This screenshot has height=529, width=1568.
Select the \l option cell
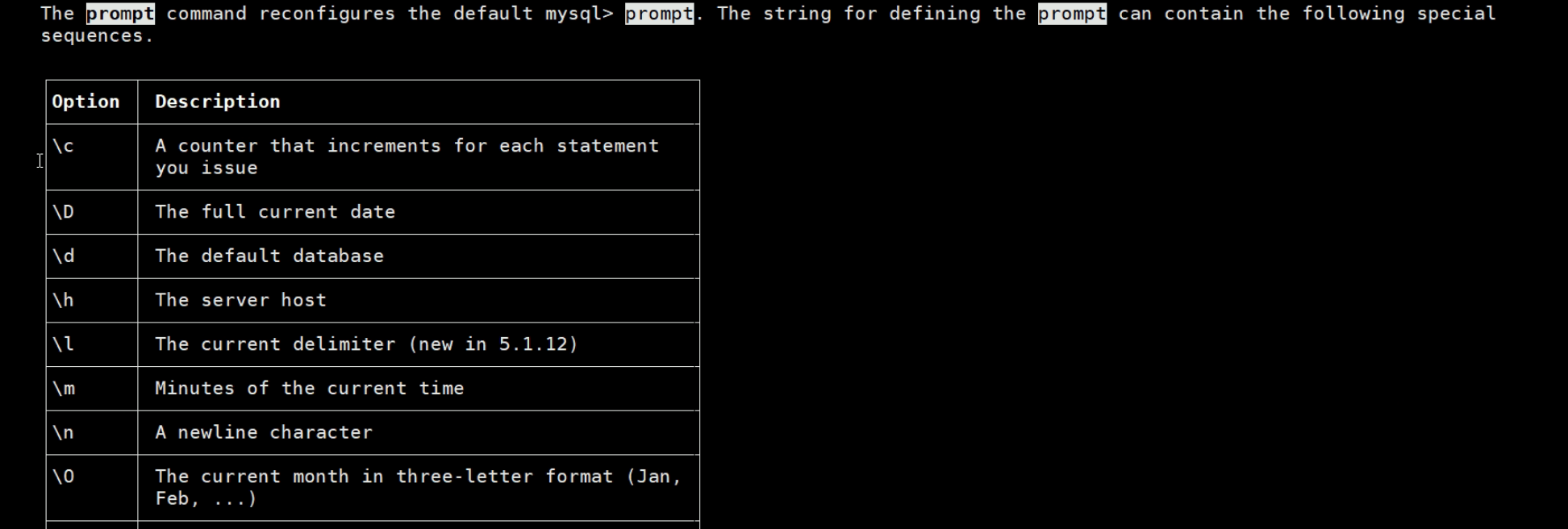(x=63, y=344)
